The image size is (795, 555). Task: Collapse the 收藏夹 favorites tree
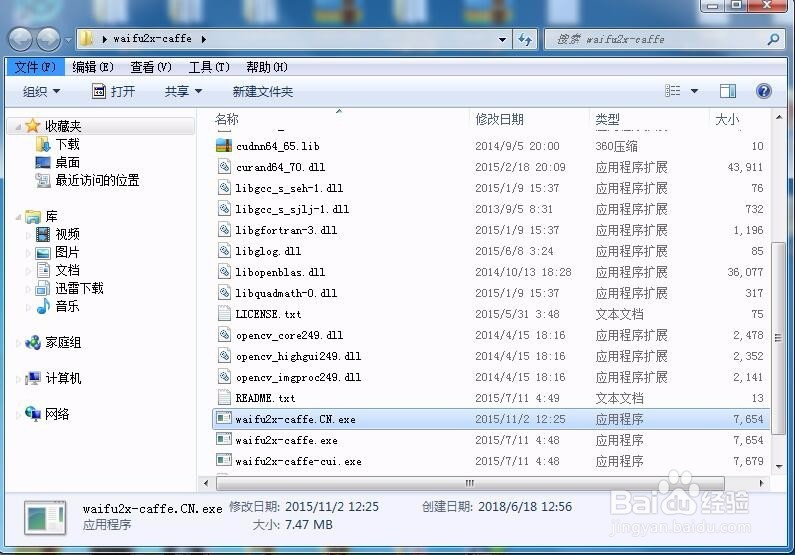click(x=18, y=127)
